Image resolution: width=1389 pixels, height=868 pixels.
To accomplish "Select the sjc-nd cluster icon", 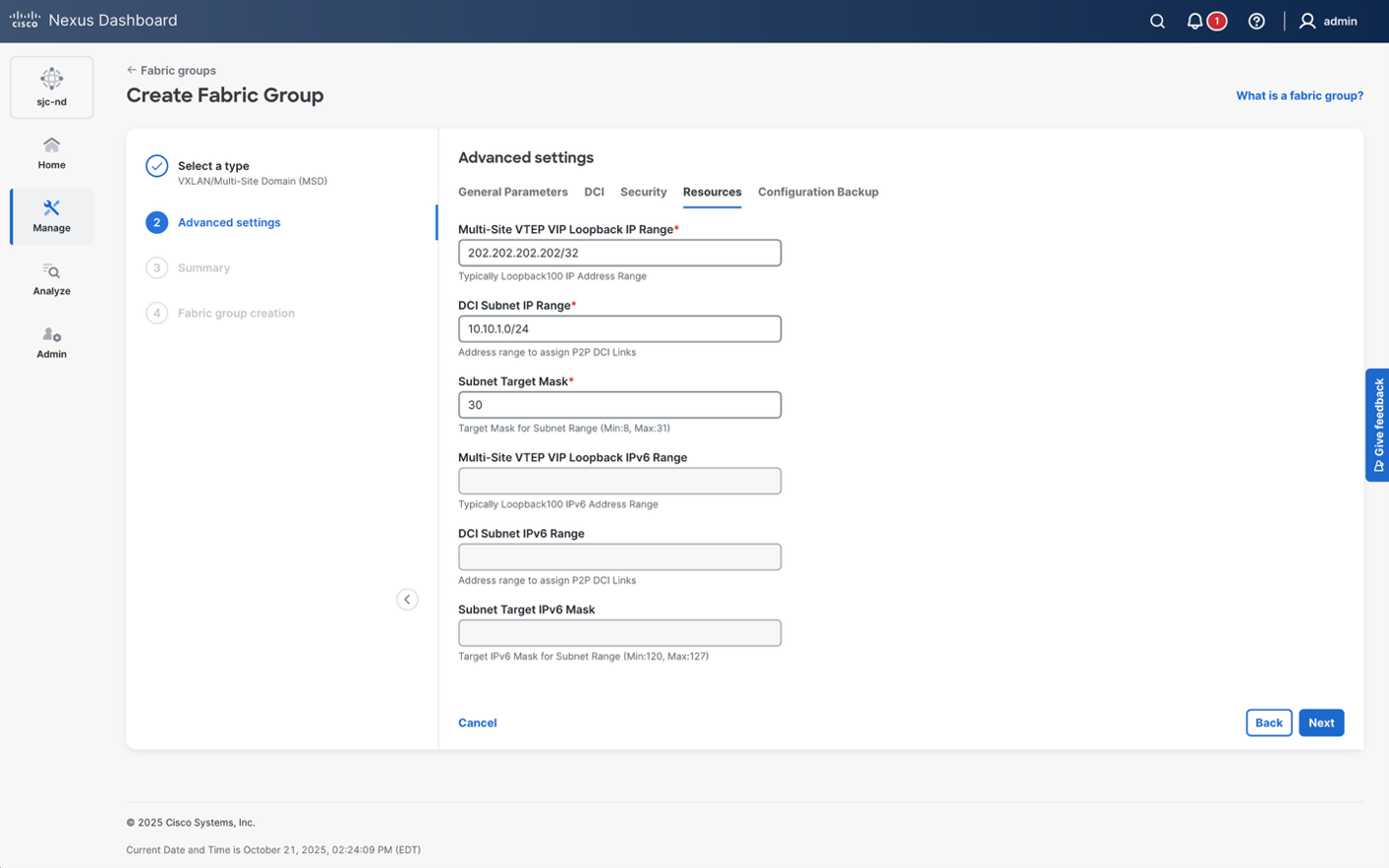I will (x=52, y=79).
